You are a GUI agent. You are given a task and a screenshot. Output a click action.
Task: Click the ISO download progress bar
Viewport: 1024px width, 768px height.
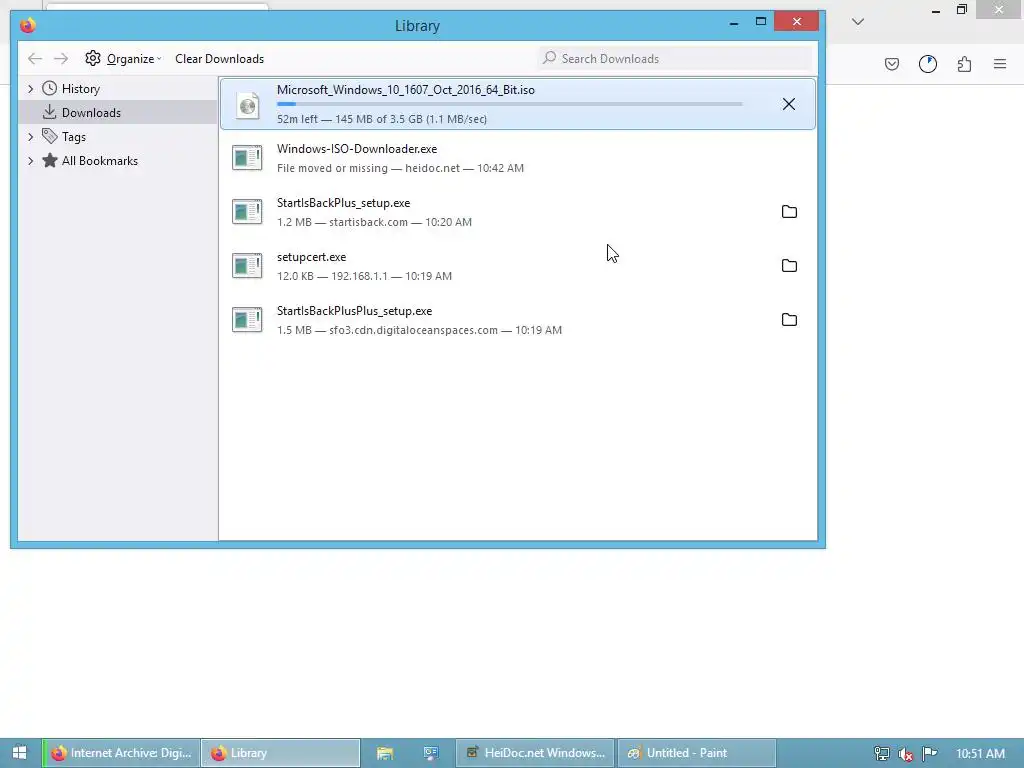(509, 104)
